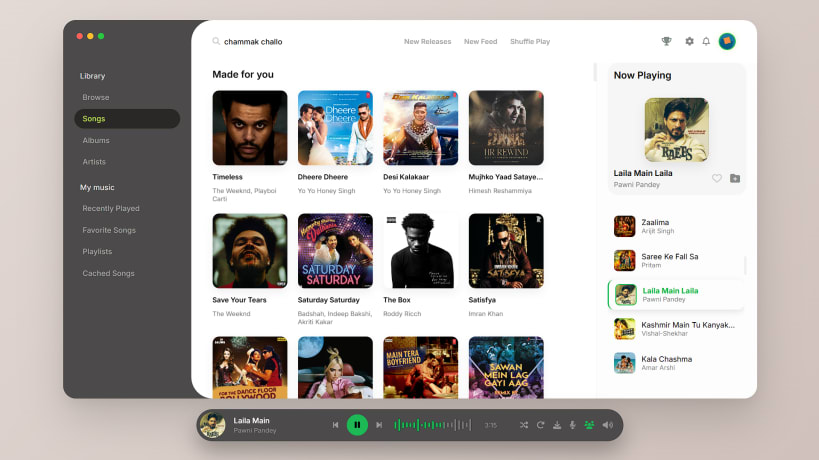Open Pawni Pandey under Now Playing title

click(x=637, y=185)
